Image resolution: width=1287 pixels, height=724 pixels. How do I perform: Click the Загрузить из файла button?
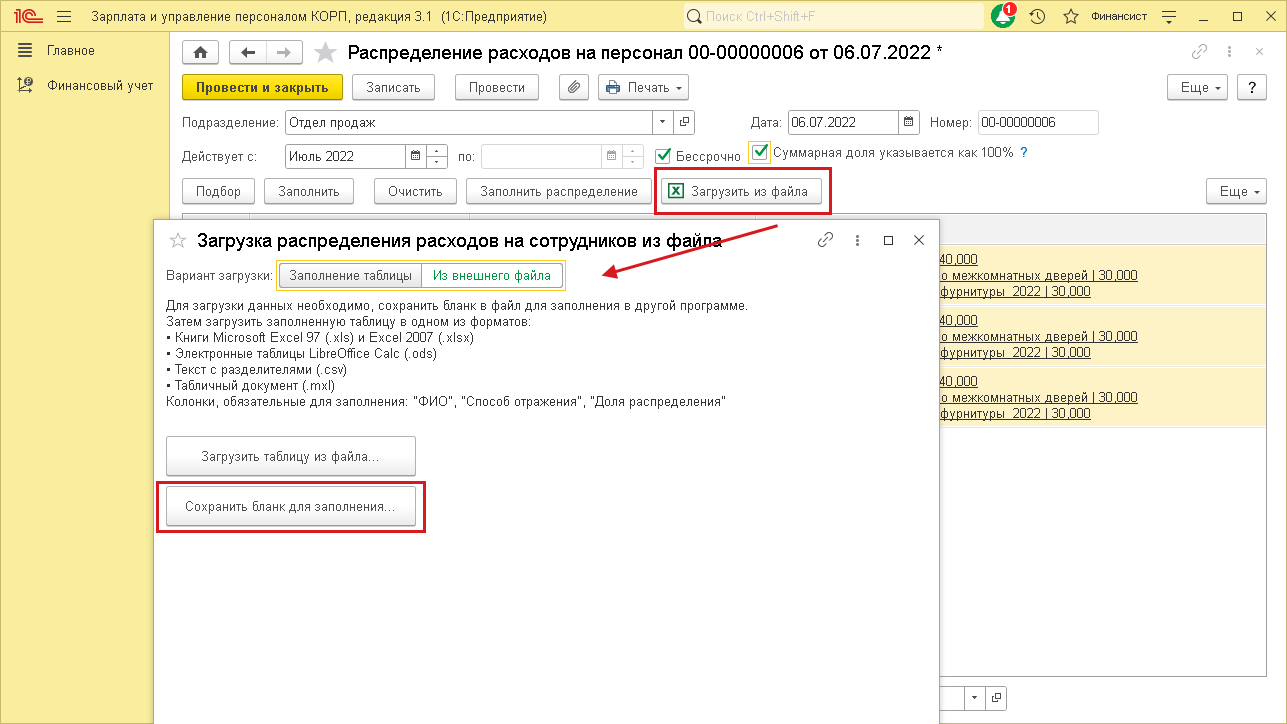pyautogui.click(x=742, y=191)
